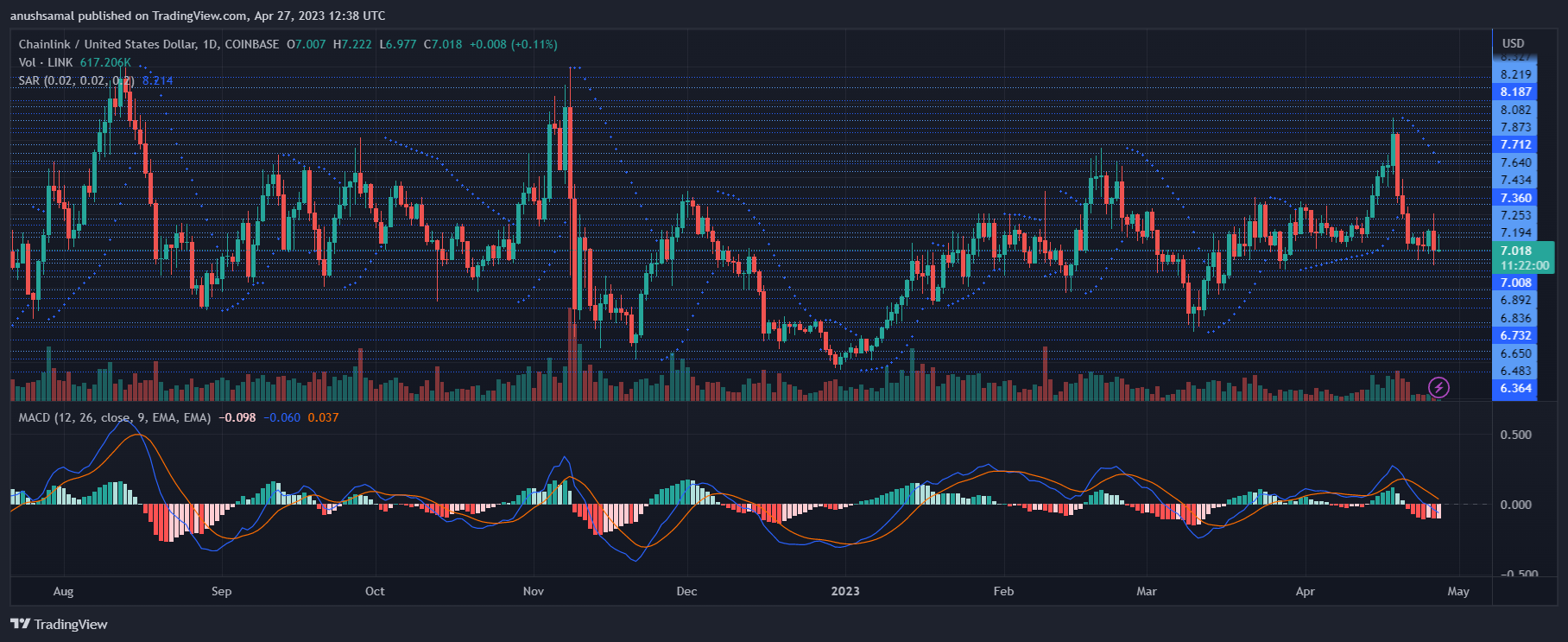Click the 8.219 price axis value
The image size is (1568, 642).
[1515, 74]
